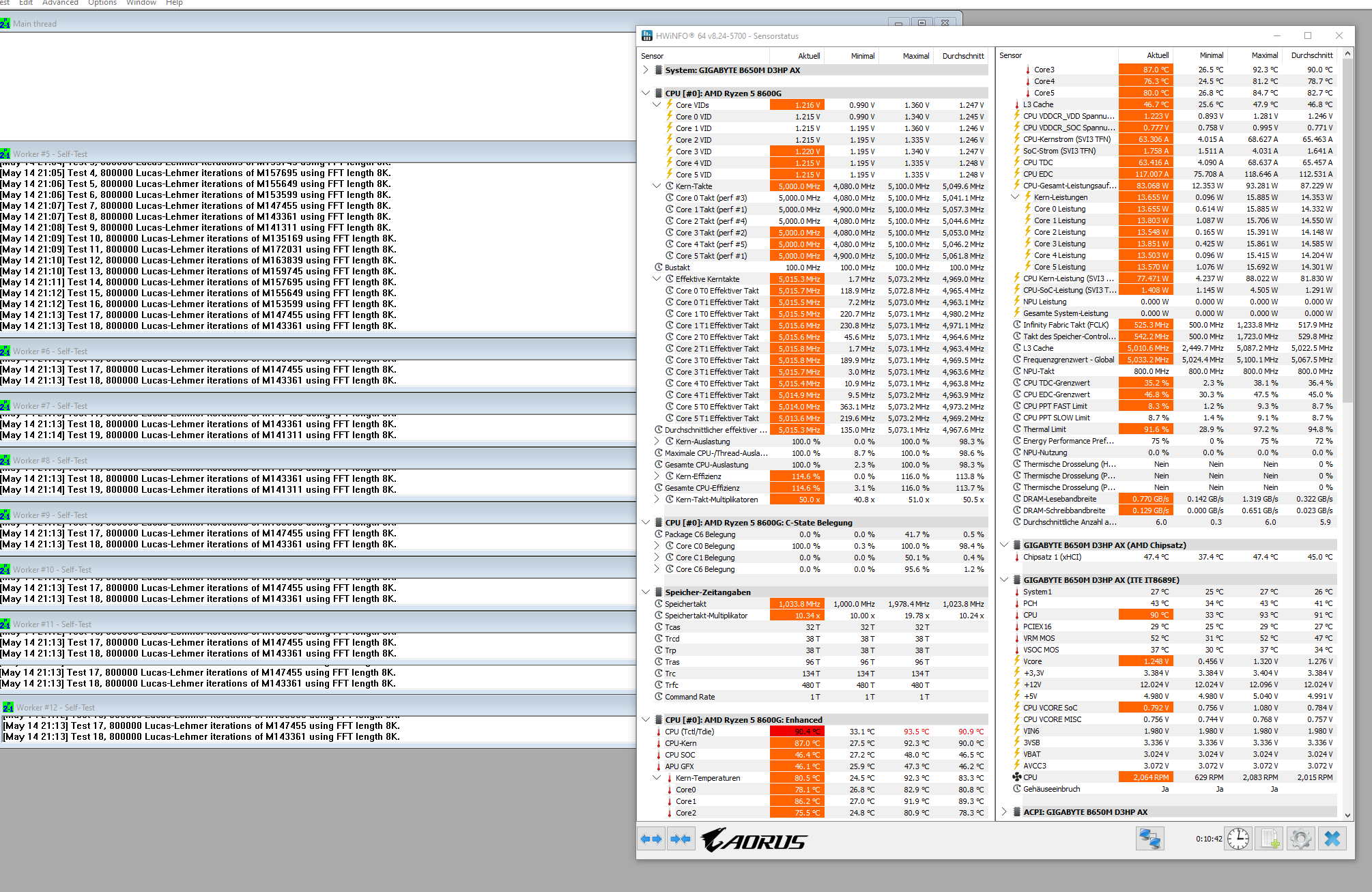Viewport: 1372px width, 892px height.
Task: Start logging with the document-plus icon
Action: [x=1270, y=839]
